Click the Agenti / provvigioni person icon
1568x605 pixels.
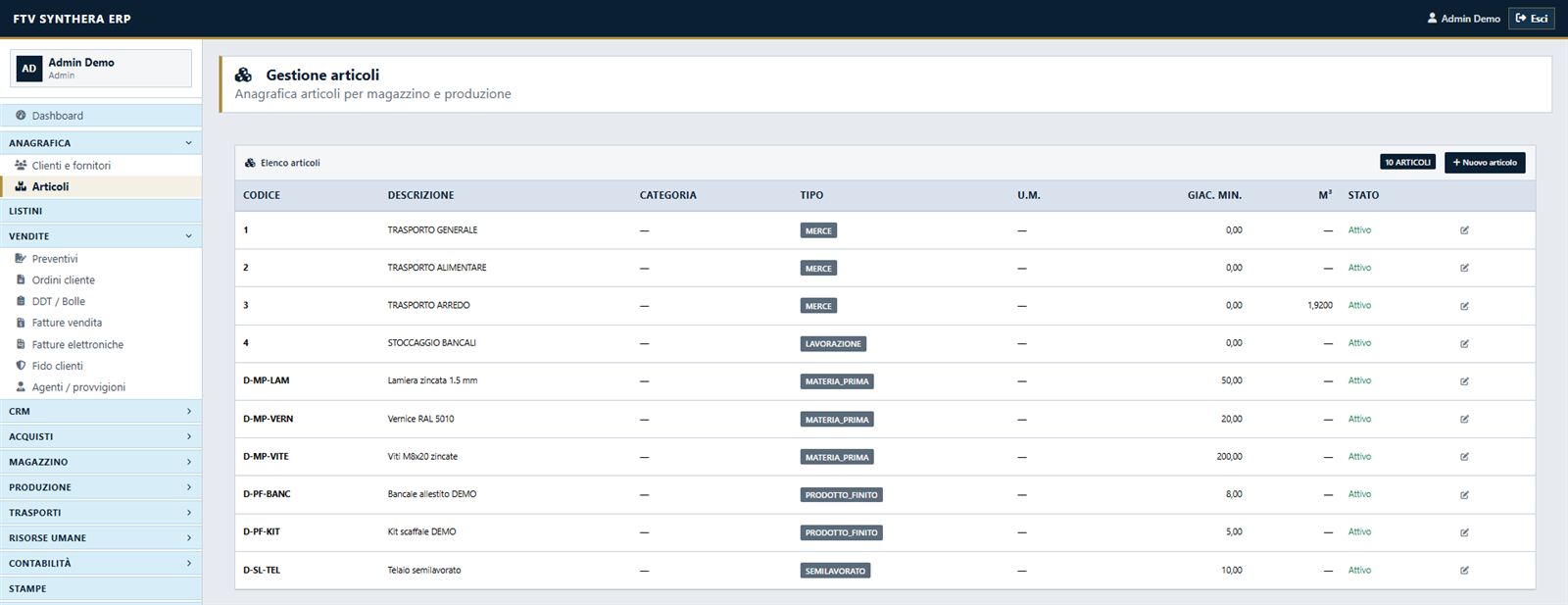[21, 387]
